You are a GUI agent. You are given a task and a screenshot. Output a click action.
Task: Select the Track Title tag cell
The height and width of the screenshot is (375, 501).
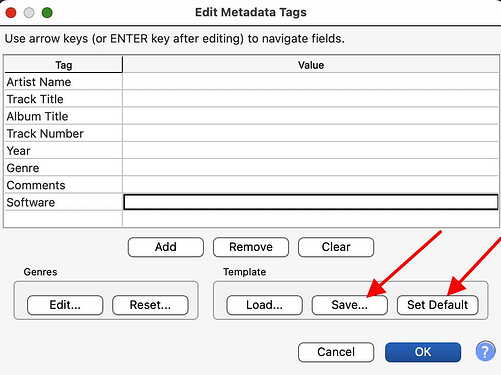tap(63, 99)
